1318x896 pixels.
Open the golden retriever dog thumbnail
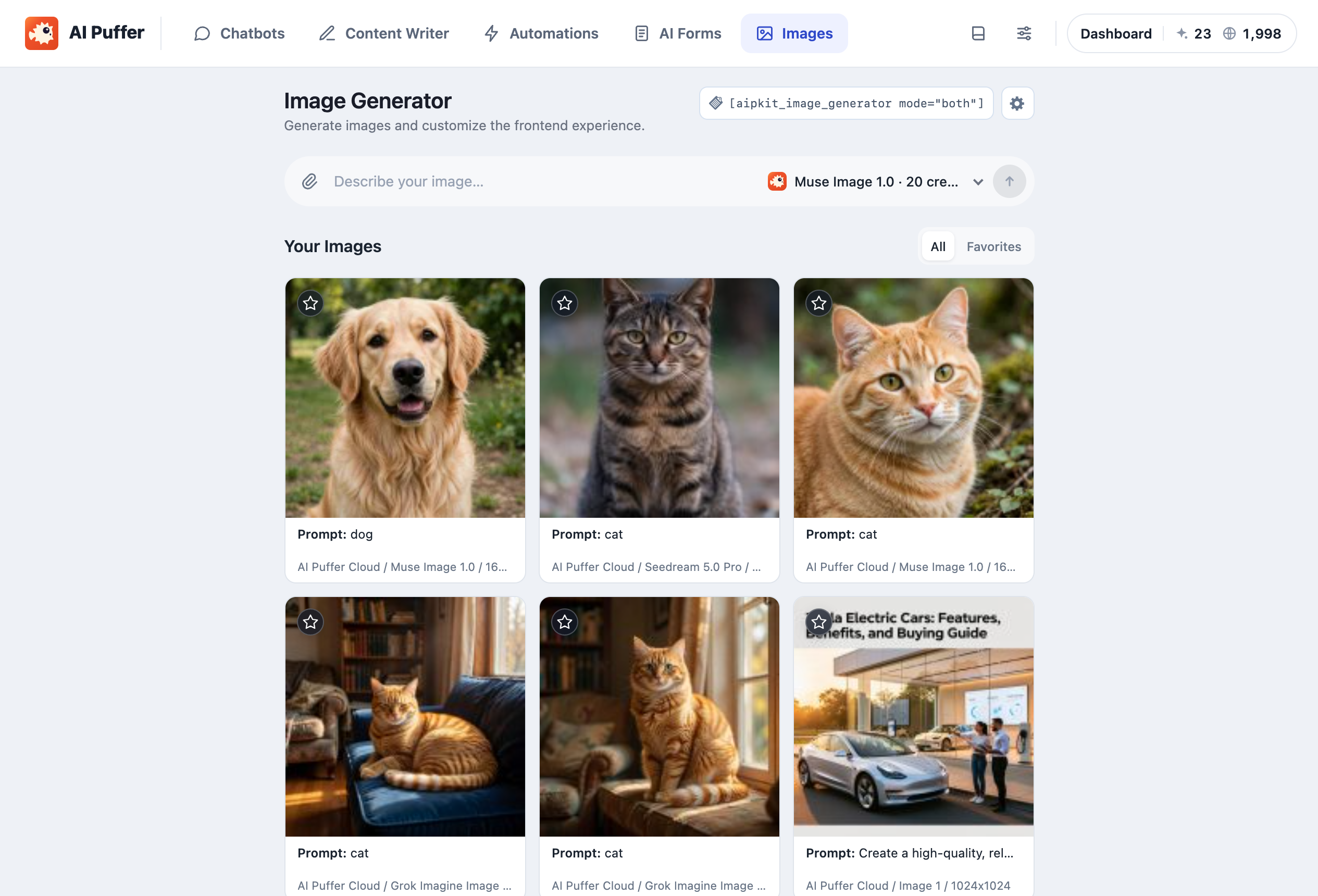pyautogui.click(x=405, y=397)
